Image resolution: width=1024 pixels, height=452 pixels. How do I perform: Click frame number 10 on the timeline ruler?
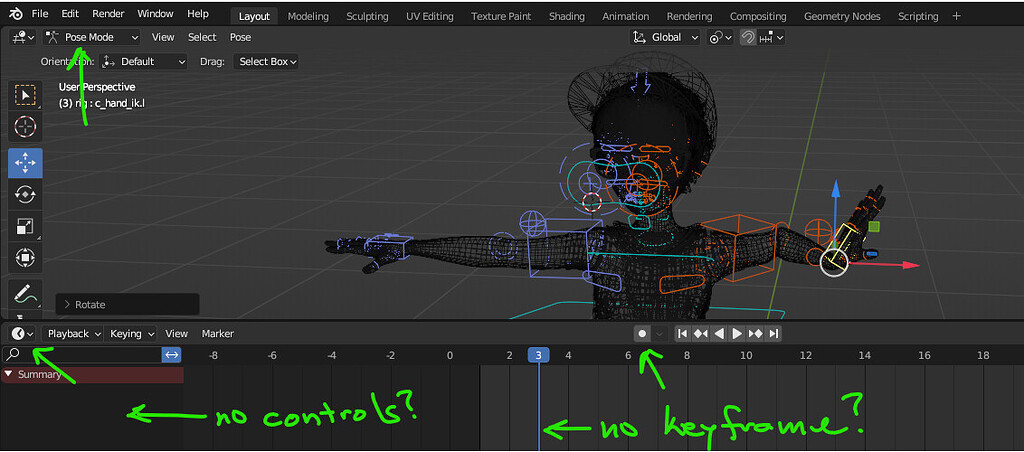coord(746,355)
